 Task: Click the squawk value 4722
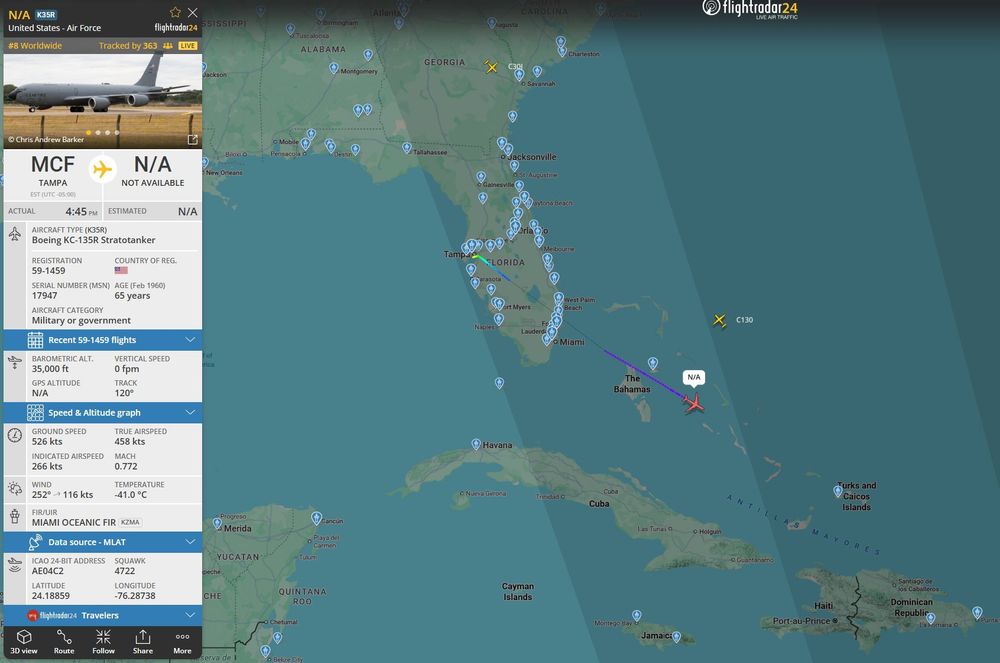pyautogui.click(x=125, y=571)
